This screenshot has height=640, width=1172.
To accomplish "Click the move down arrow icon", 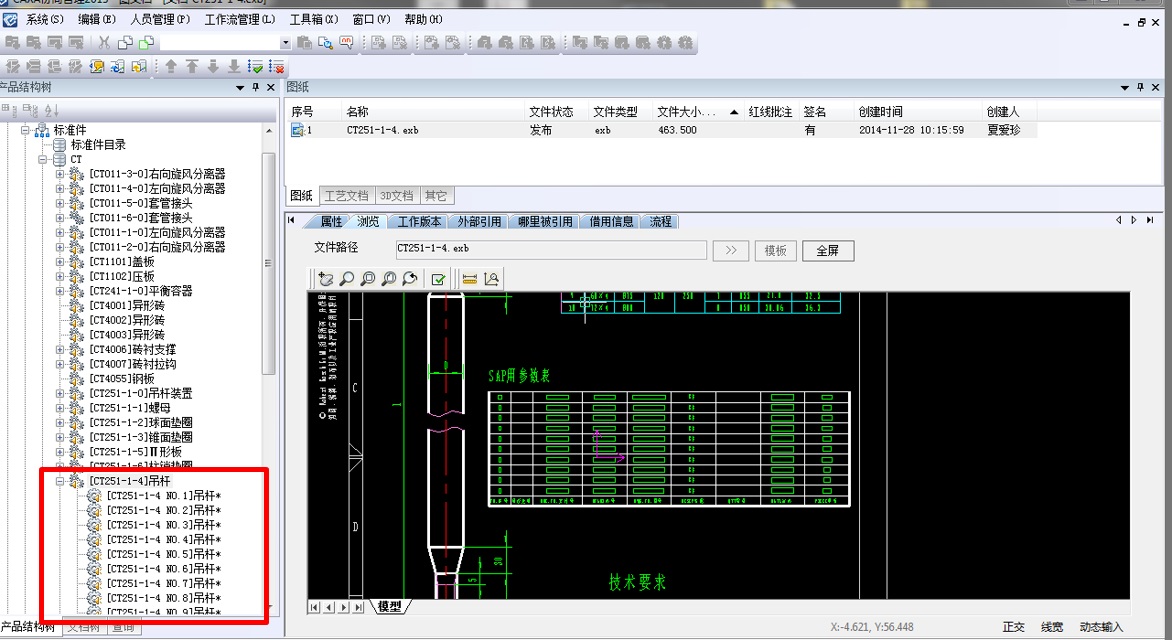I will point(213,67).
